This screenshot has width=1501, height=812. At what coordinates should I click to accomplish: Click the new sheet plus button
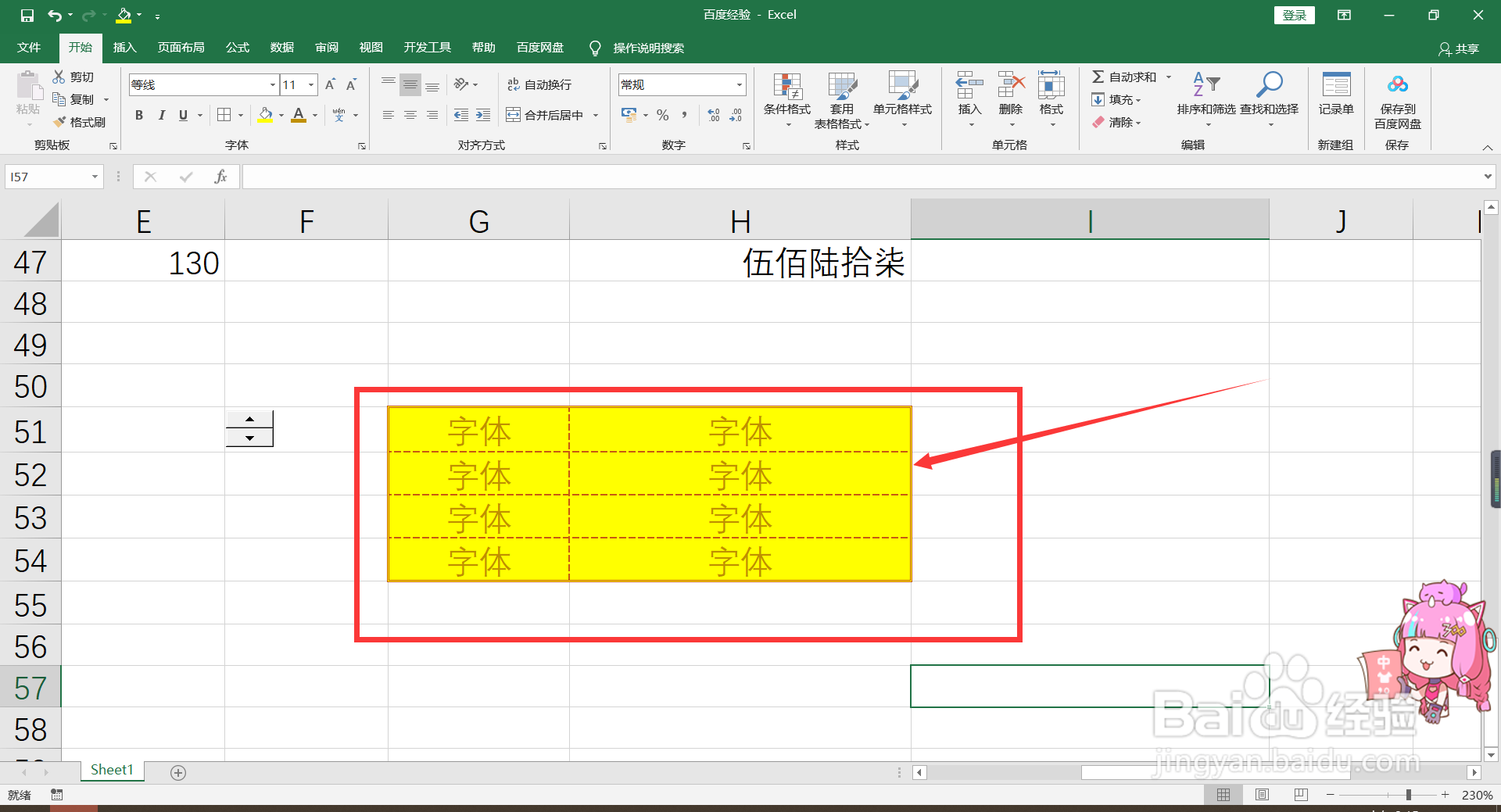178,772
